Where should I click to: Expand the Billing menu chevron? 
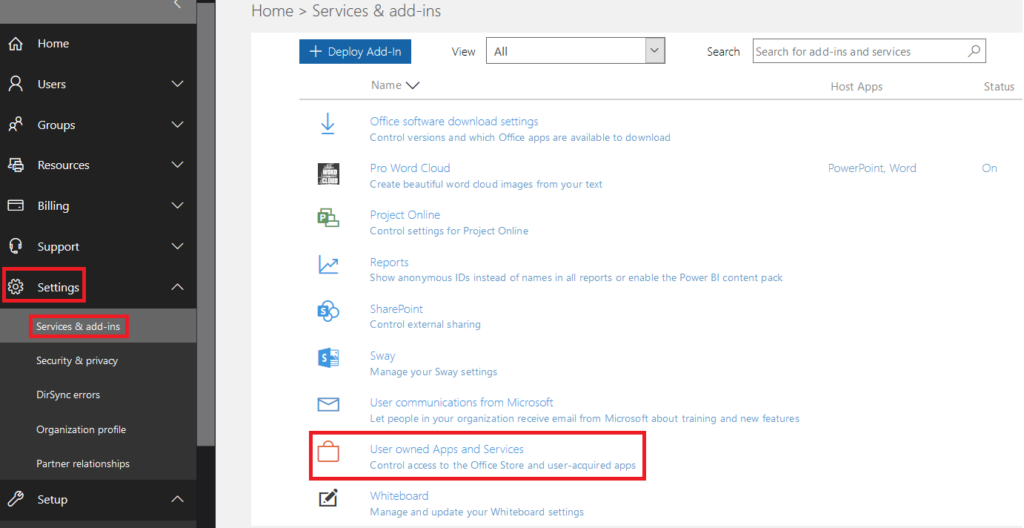pyautogui.click(x=177, y=206)
